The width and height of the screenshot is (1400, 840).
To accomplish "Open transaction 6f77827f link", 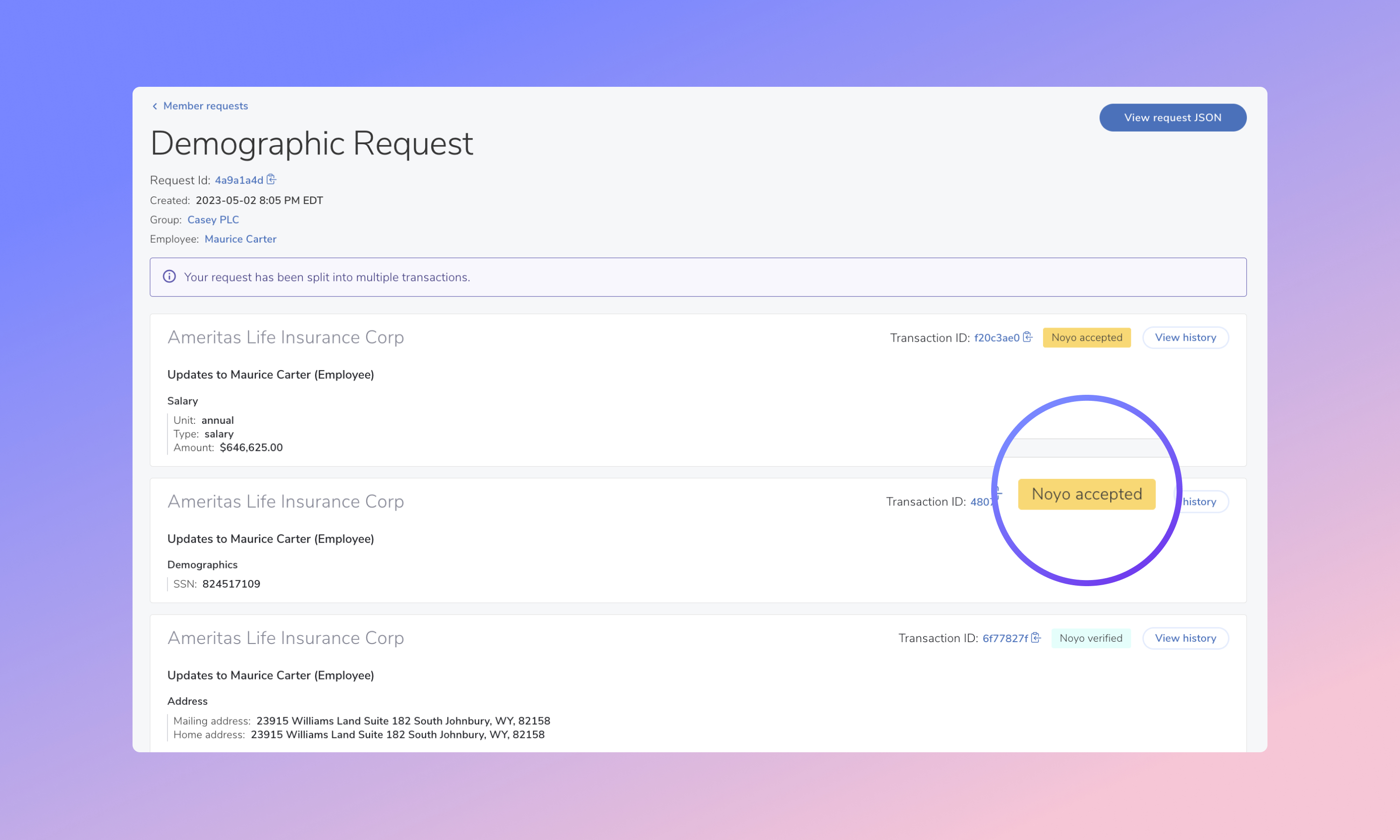I will coord(1005,638).
